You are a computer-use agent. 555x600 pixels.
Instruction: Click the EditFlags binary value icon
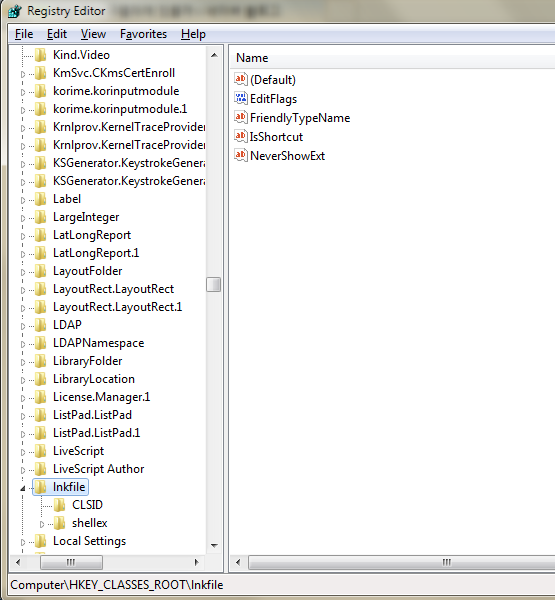[x=241, y=98]
